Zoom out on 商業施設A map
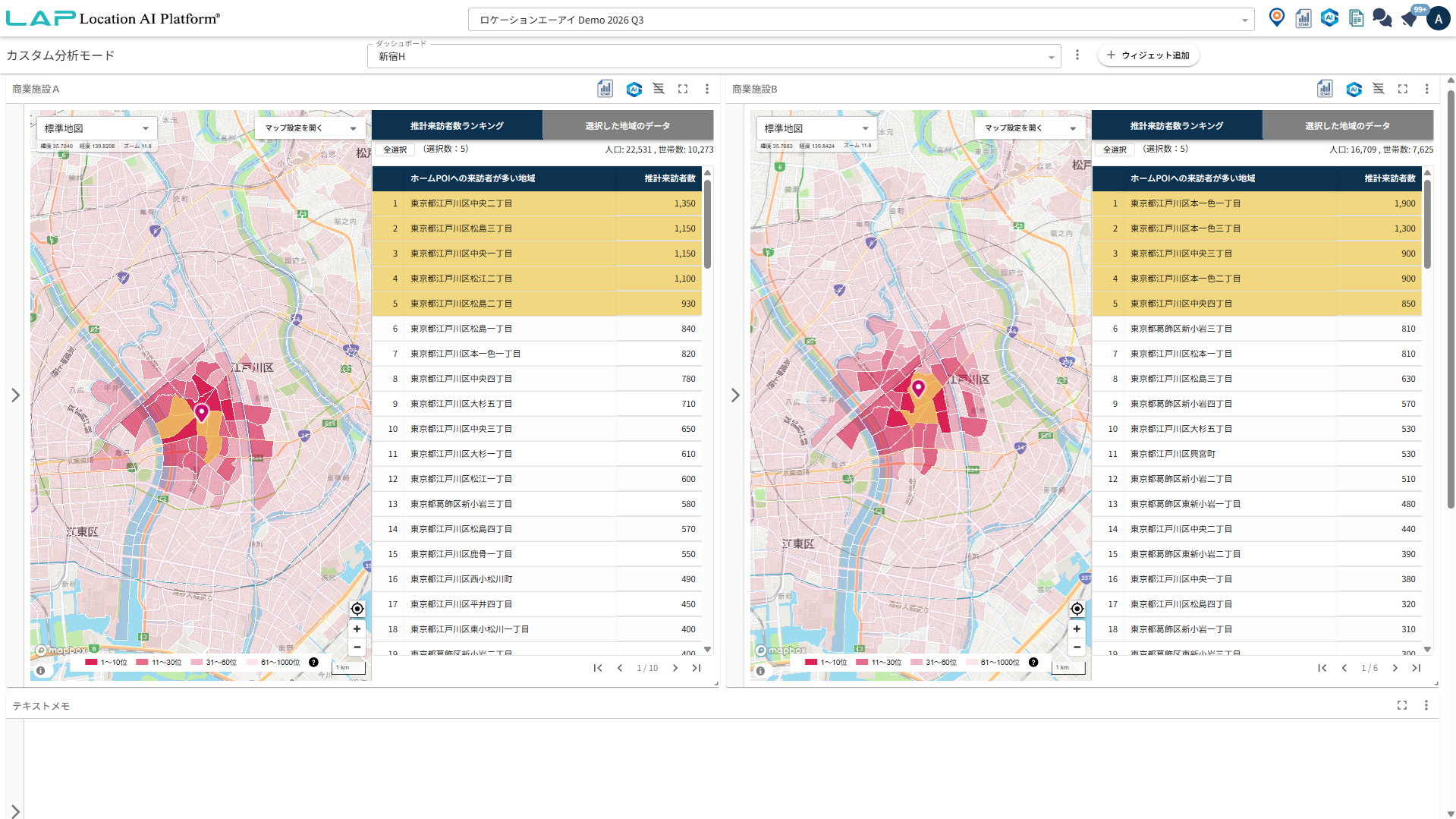The image size is (1456, 819). [357, 647]
